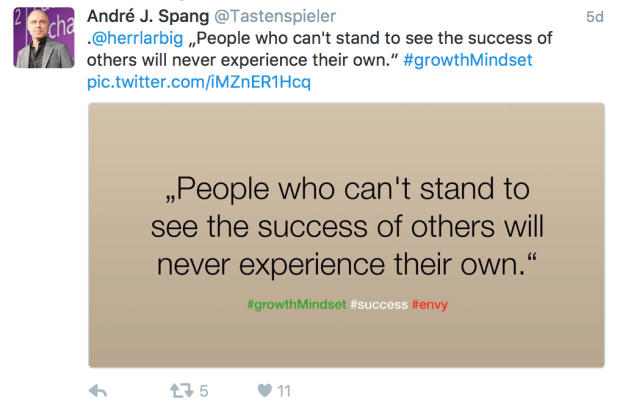The width and height of the screenshot is (620, 413).
Task: Open André J. Spang's profile picture
Action: point(43,39)
